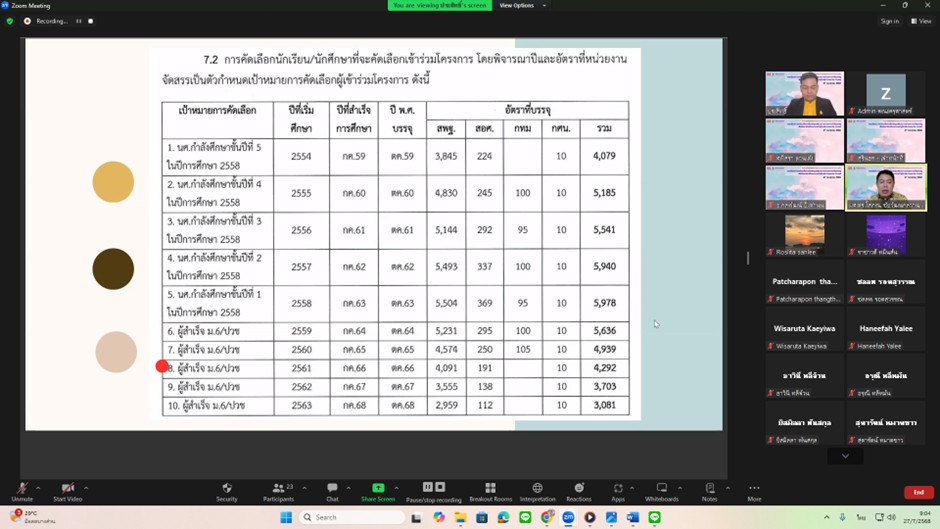Select the purple starry-sky participant tile
This screenshot has width=940, height=529.
coord(885,235)
